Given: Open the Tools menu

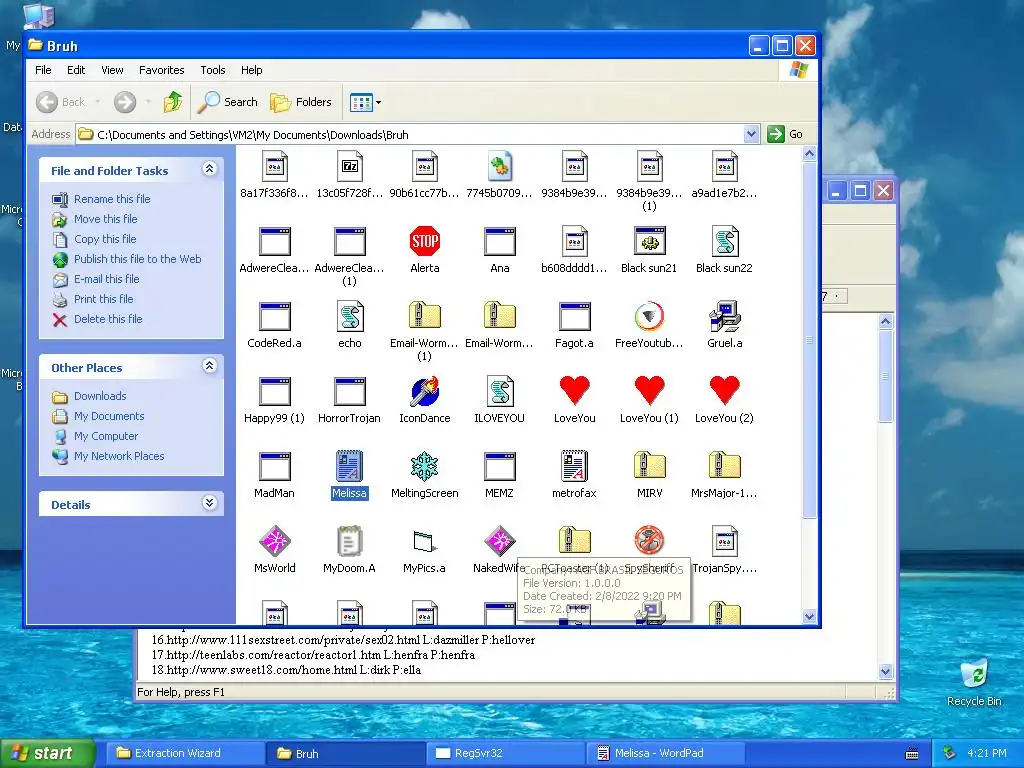Looking at the screenshot, I should 212,70.
